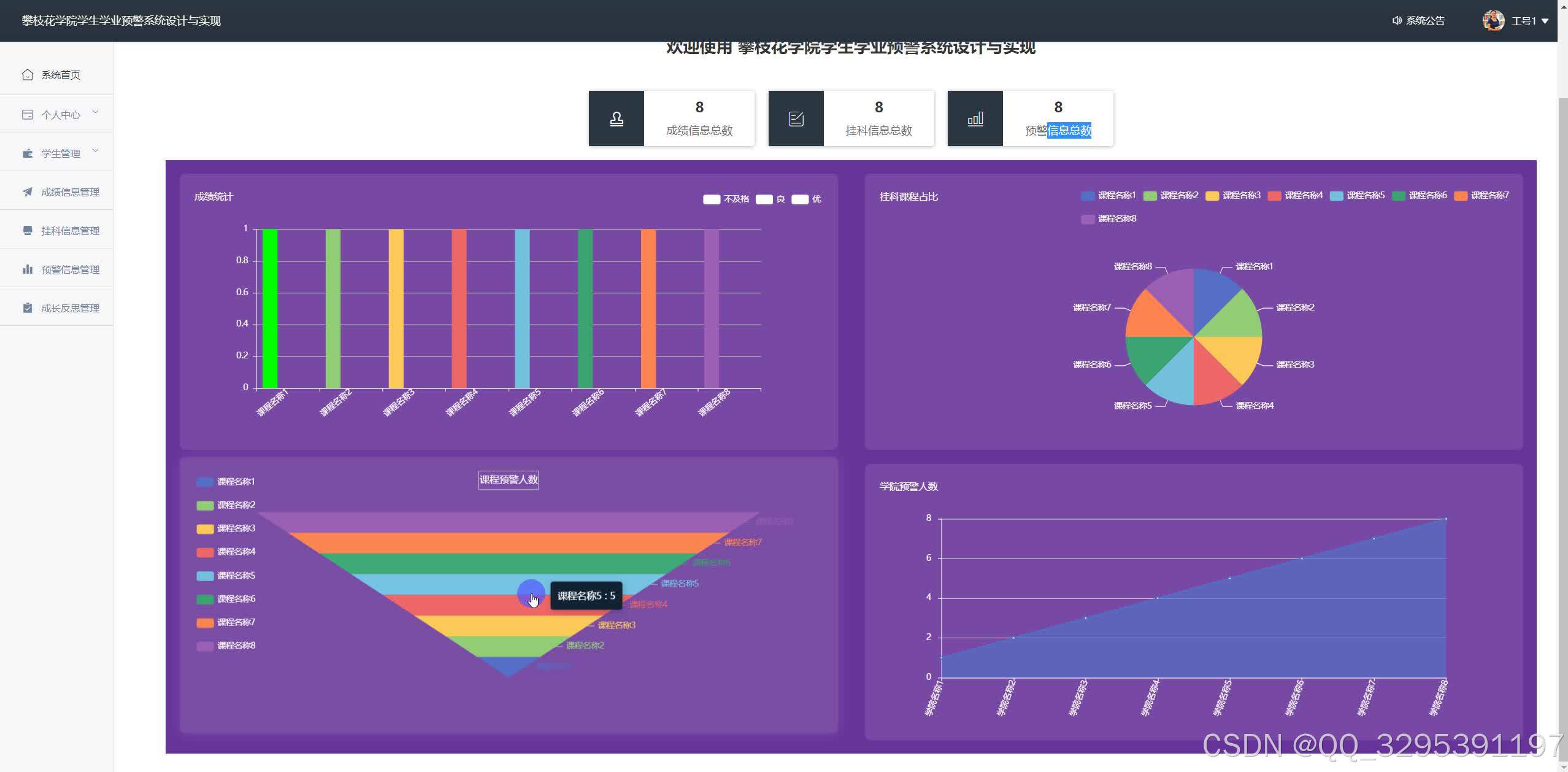Click the home icon beside 系统首页

27,75
